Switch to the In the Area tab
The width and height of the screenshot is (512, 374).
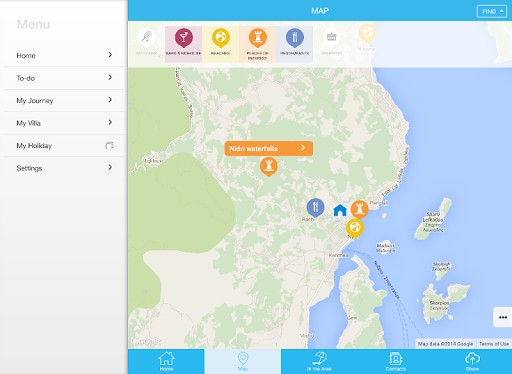point(319,361)
